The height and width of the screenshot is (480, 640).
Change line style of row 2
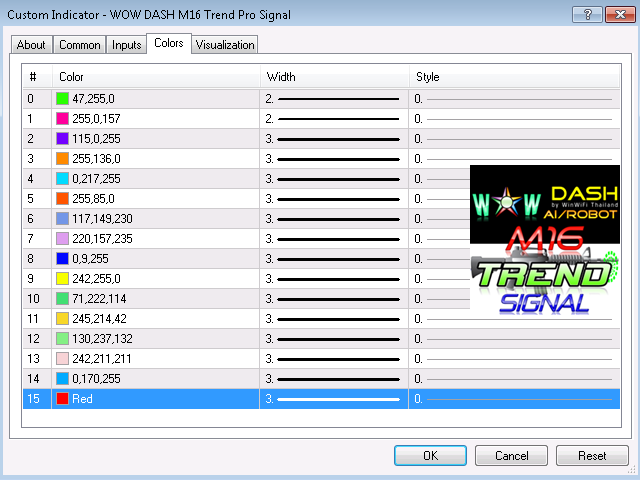pyautogui.click(x=514, y=139)
